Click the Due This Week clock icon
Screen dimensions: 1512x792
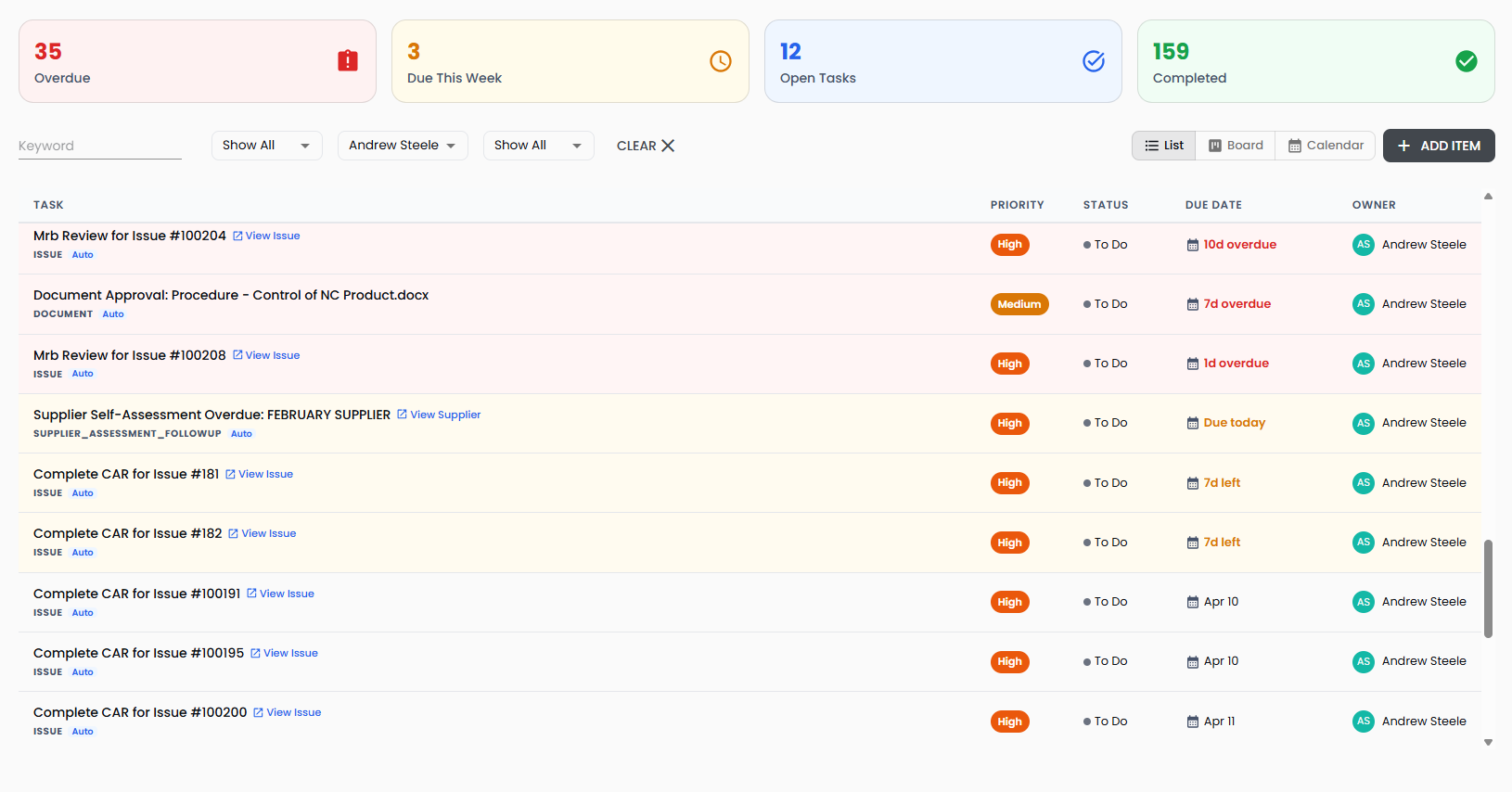pyautogui.click(x=721, y=61)
